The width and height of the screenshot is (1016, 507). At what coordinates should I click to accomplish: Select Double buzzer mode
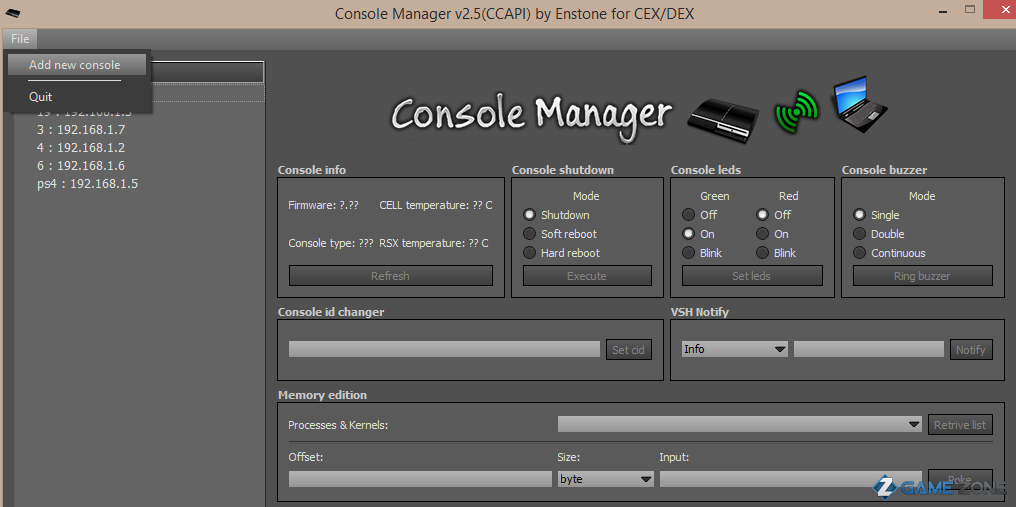coord(859,234)
